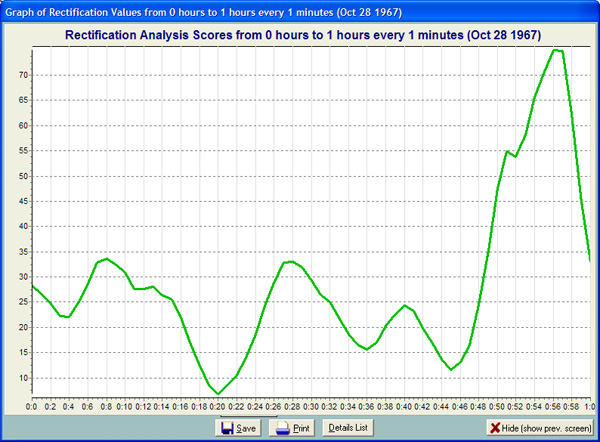Click the 50 label on score axis
Screen dimensions: 600x442
pos(20,177)
